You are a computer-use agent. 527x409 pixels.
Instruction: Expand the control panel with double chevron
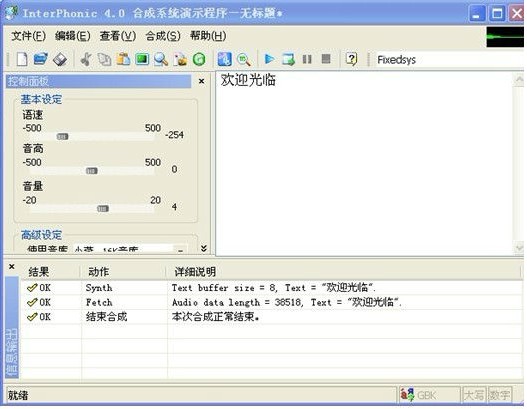click(203, 248)
